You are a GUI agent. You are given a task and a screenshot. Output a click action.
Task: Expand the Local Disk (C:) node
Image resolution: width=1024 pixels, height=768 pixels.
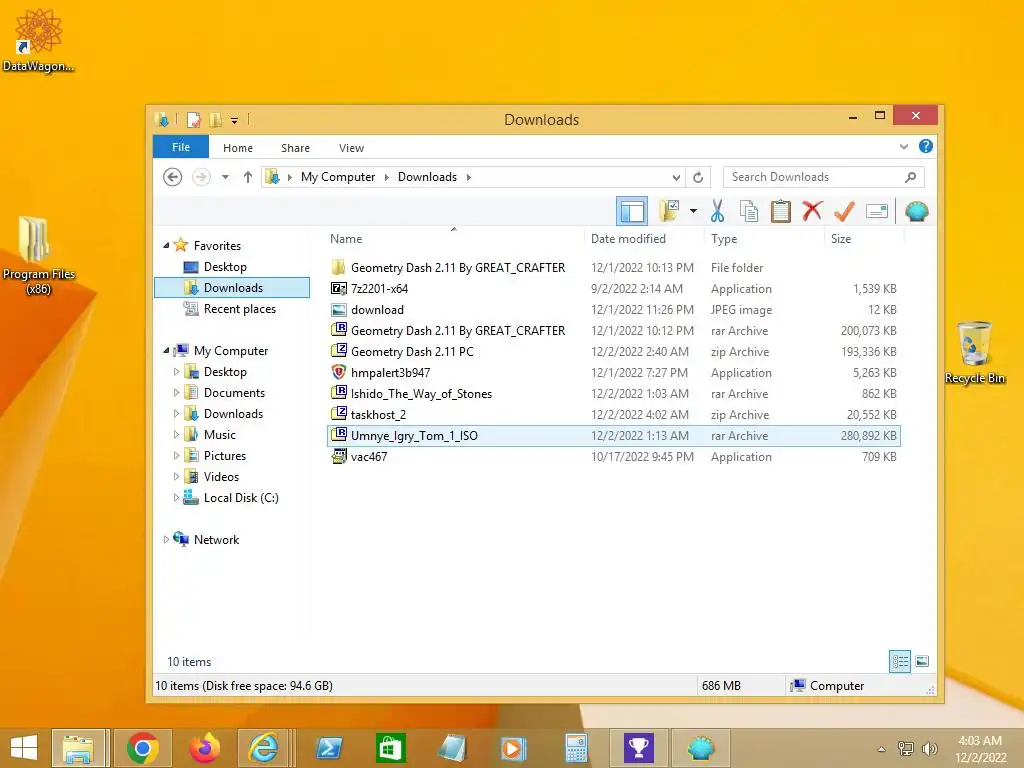coord(176,498)
